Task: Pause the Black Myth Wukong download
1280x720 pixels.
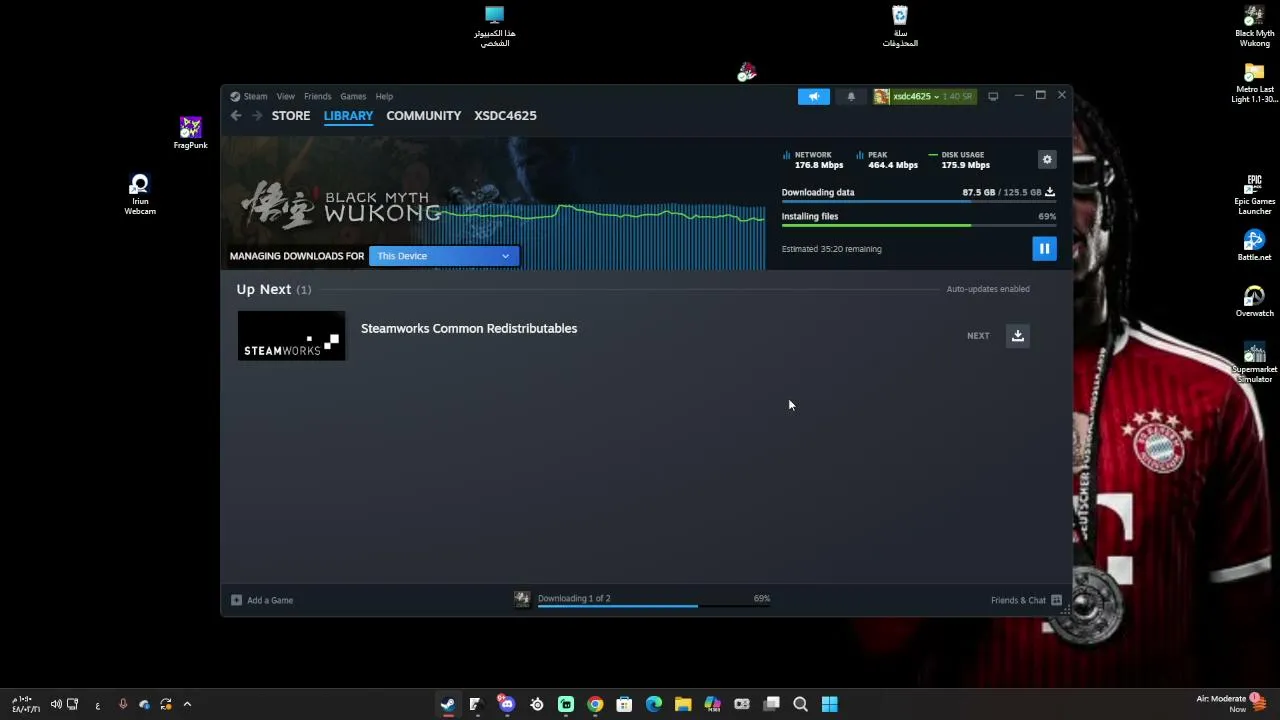Action: click(1044, 249)
